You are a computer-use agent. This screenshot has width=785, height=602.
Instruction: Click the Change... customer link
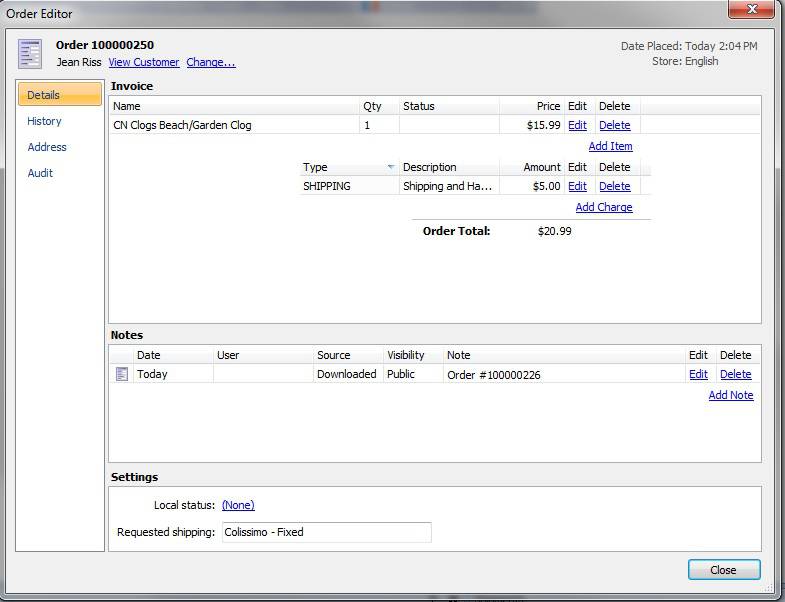pyautogui.click(x=211, y=62)
